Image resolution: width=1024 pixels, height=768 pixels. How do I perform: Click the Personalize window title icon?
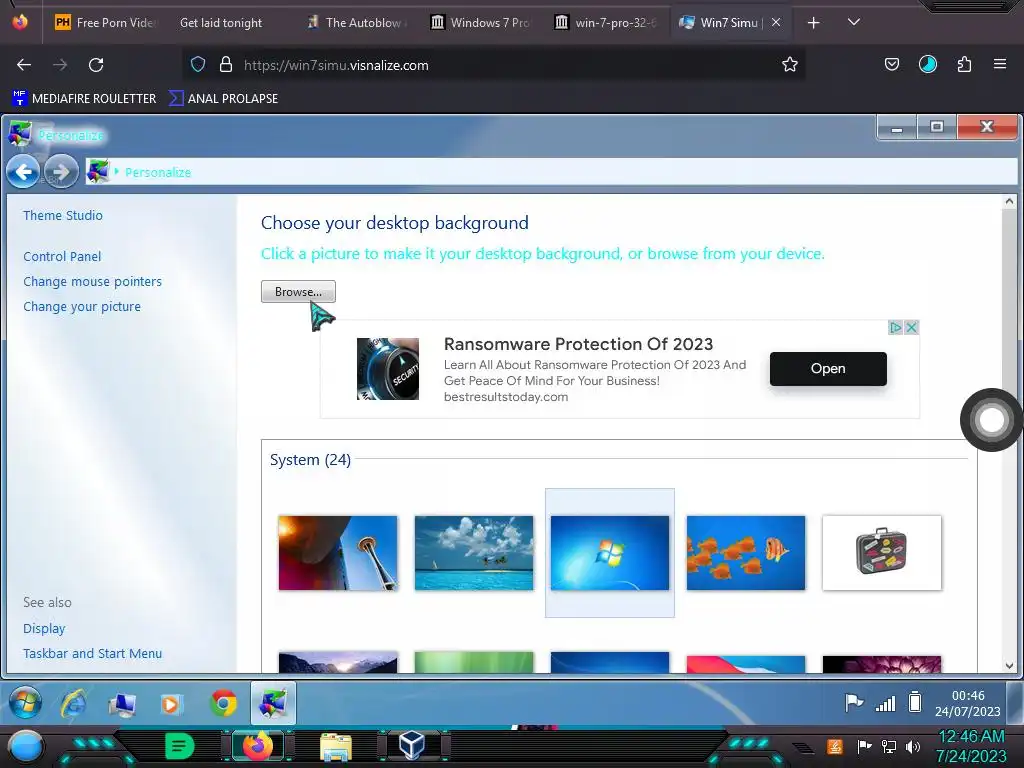20,134
